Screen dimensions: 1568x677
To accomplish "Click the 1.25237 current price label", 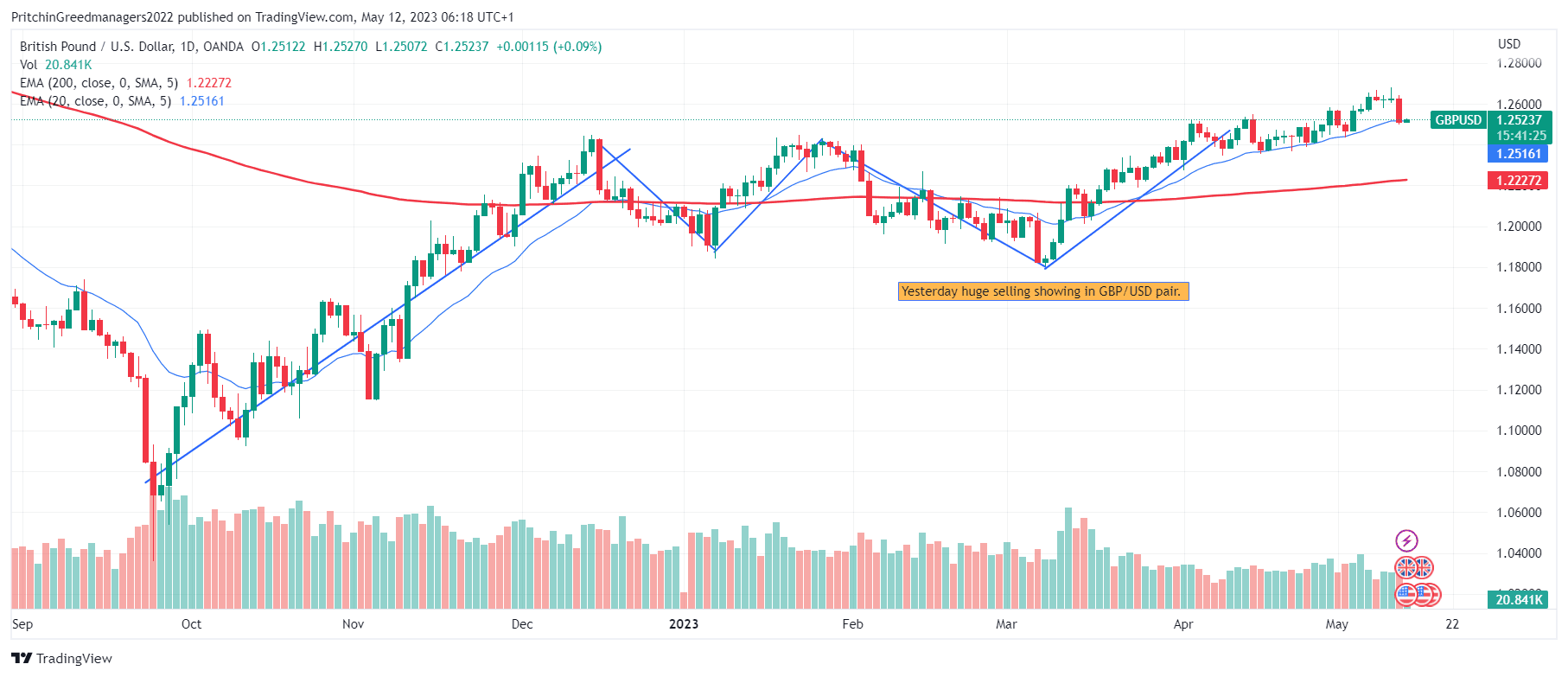I will click(1520, 120).
